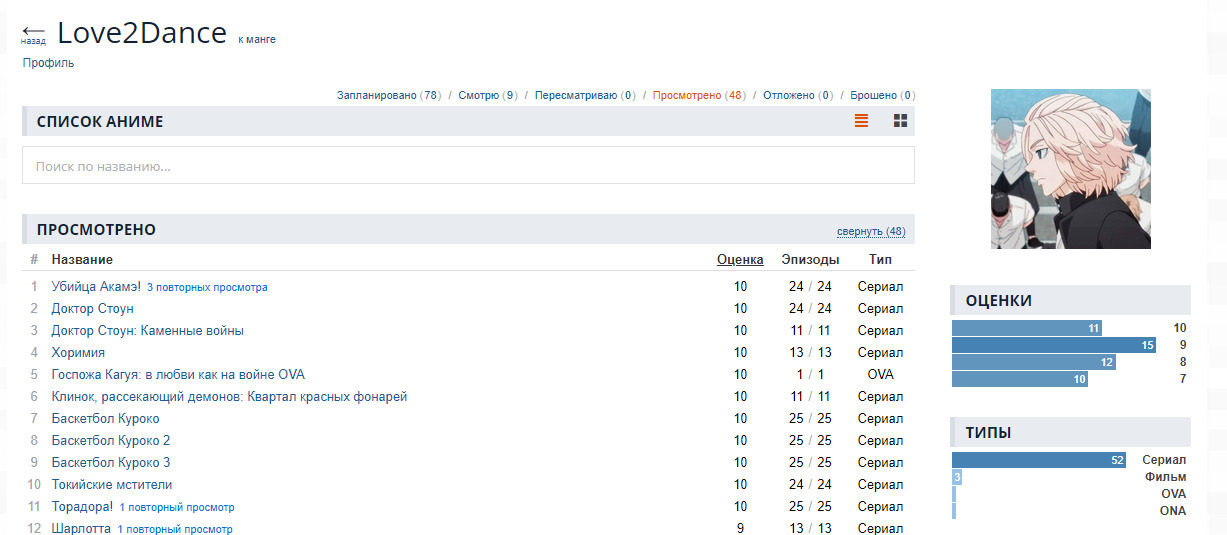Viewport: 1227px width, 535px height.
Task: Collapse the Просмотрено list
Action: 870,232
